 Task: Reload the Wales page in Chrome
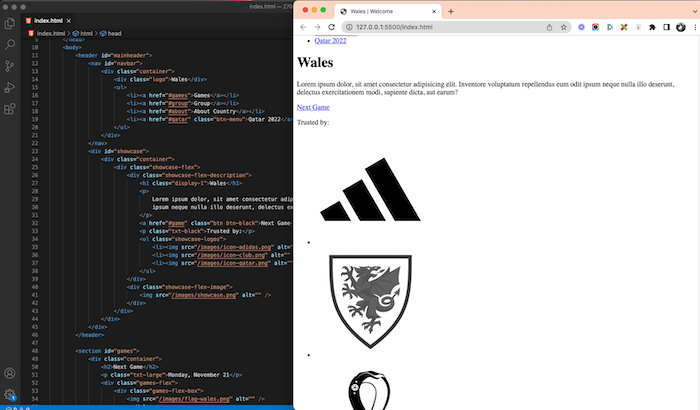pos(332,27)
